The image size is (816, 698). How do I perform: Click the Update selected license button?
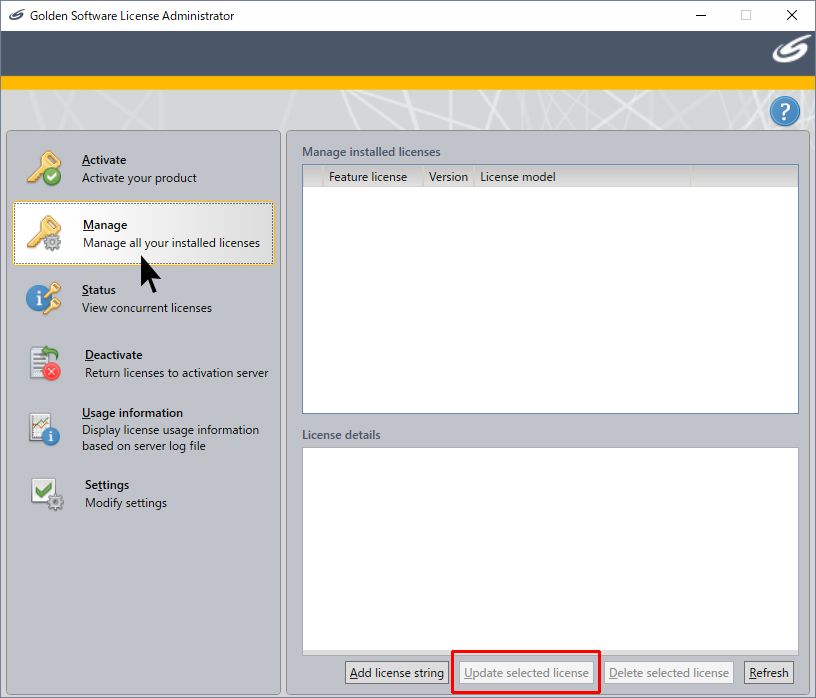[527, 673]
